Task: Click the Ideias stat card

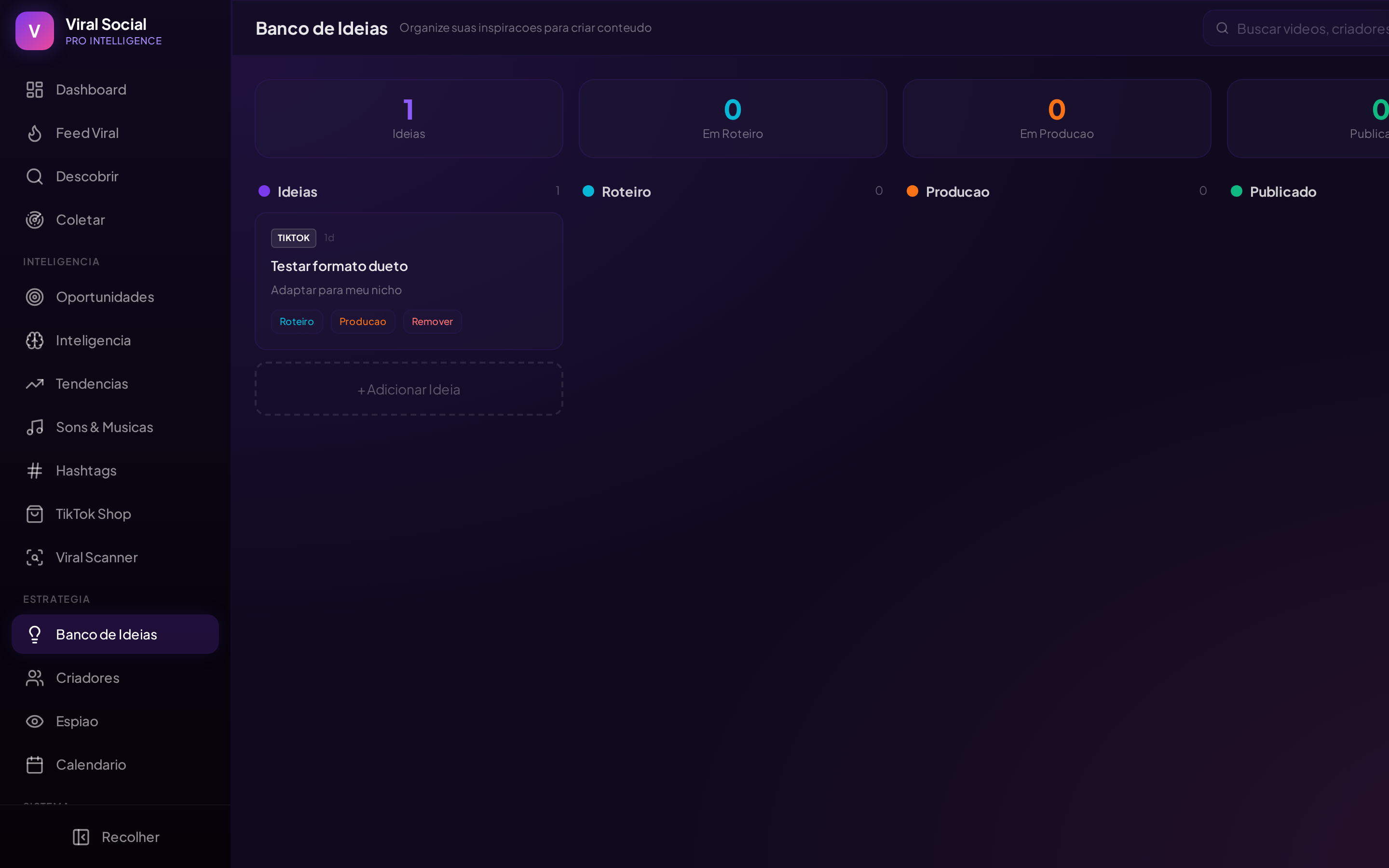Action: coord(409,119)
